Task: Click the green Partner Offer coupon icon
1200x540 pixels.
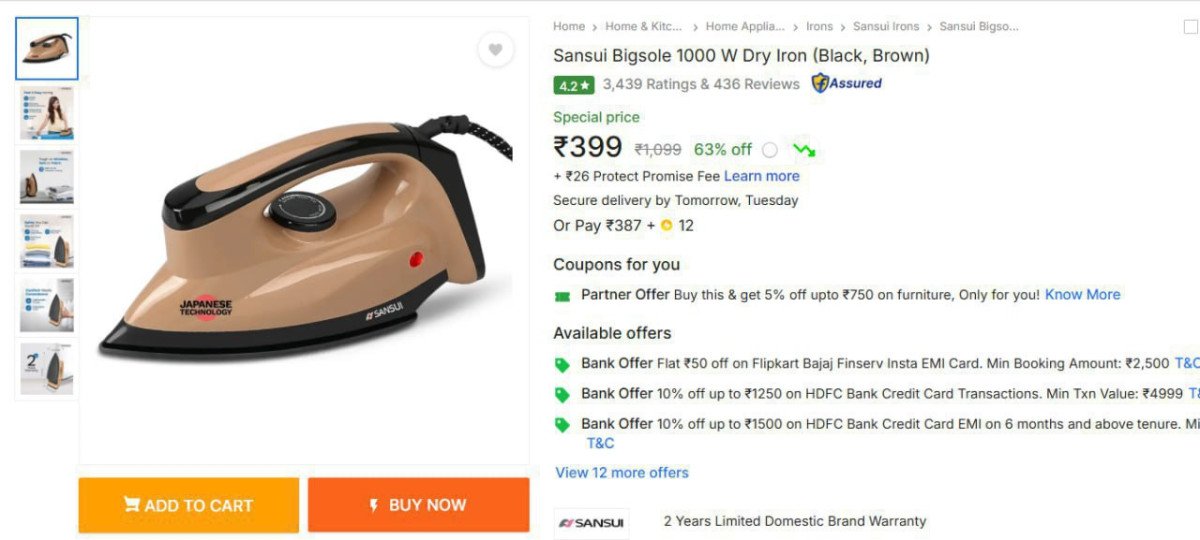Action: (562, 296)
